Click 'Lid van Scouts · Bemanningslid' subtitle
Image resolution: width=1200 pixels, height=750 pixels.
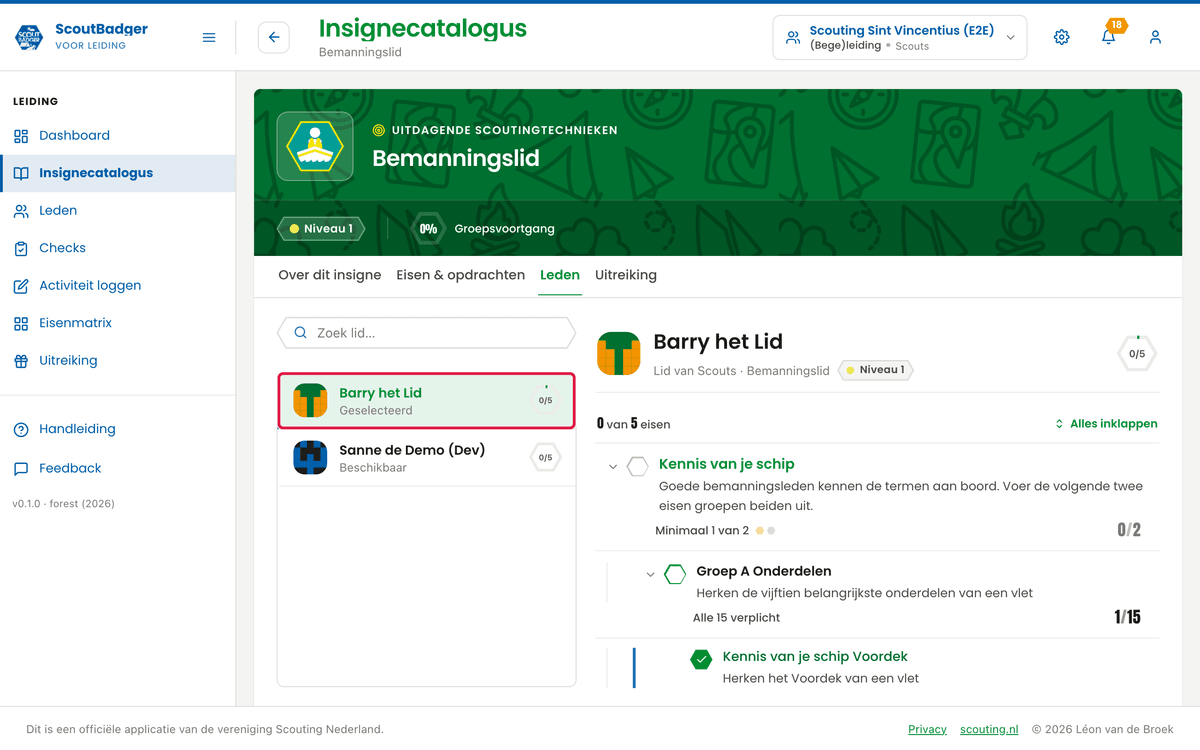tap(741, 370)
